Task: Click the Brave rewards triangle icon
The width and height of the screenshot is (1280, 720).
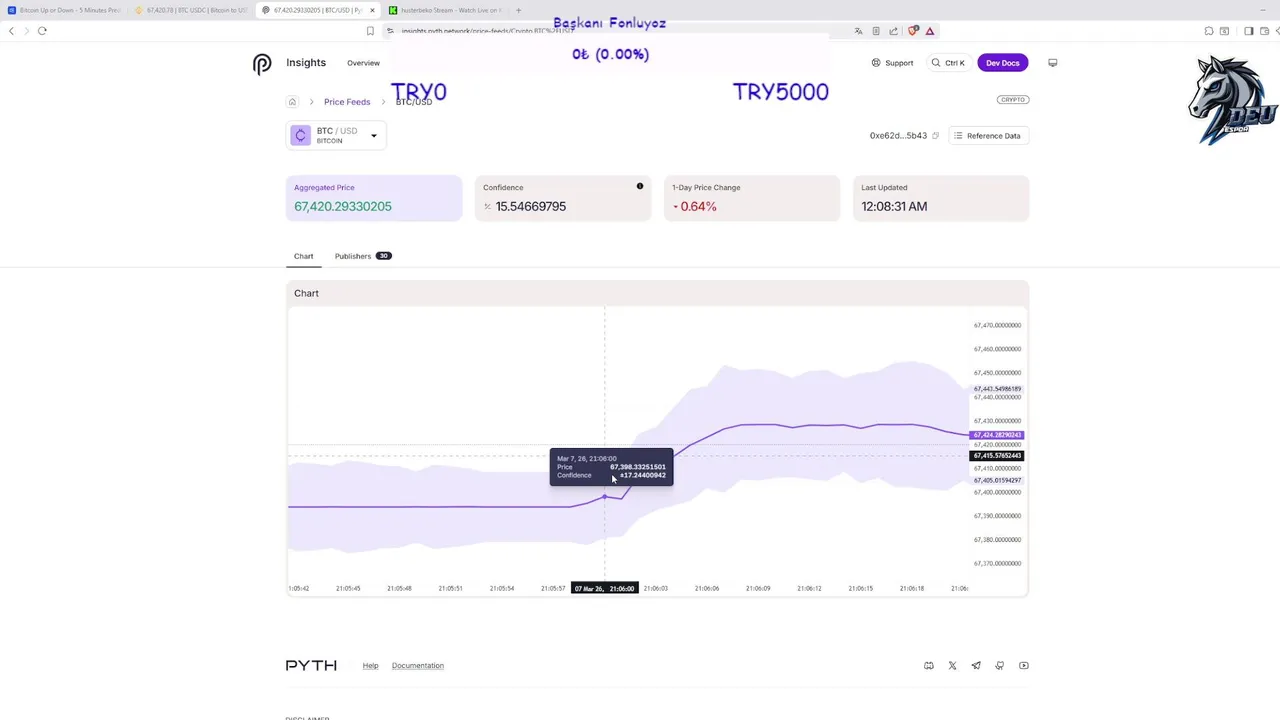Action: (930, 31)
